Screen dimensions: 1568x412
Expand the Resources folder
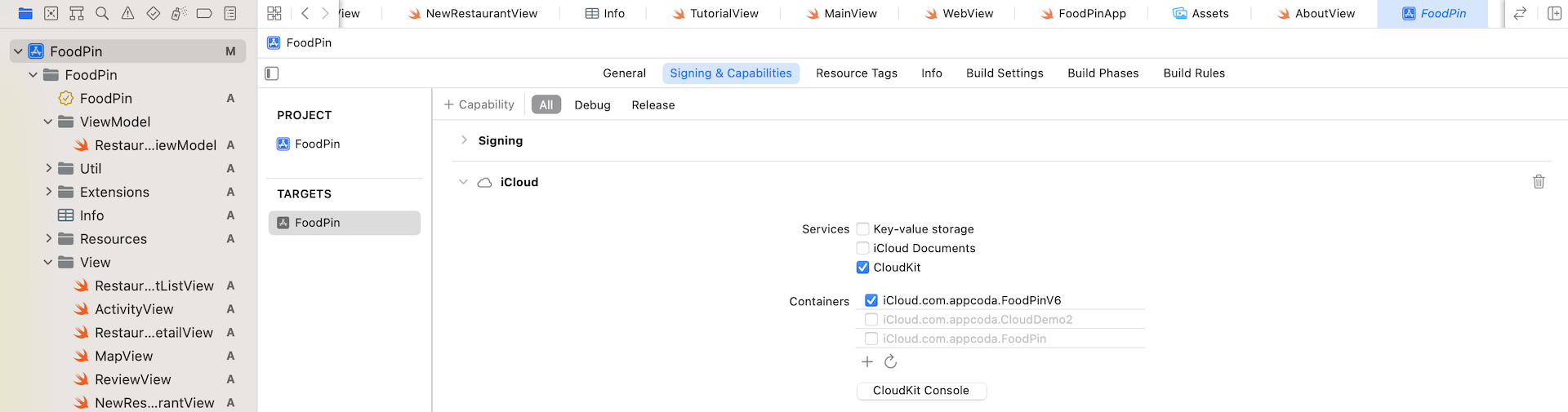tap(48, 238)
